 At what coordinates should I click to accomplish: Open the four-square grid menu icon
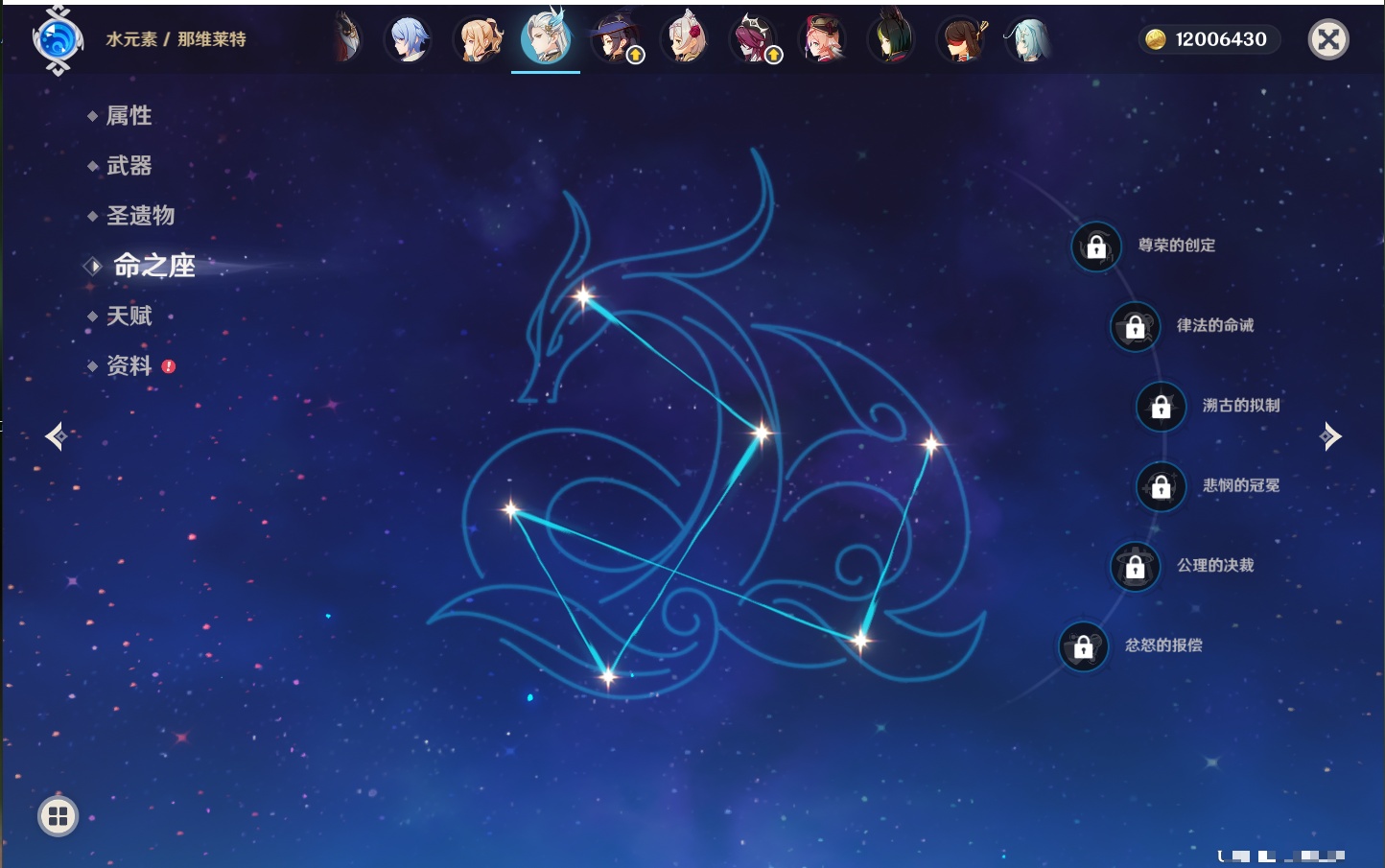[x=58, y=816]
